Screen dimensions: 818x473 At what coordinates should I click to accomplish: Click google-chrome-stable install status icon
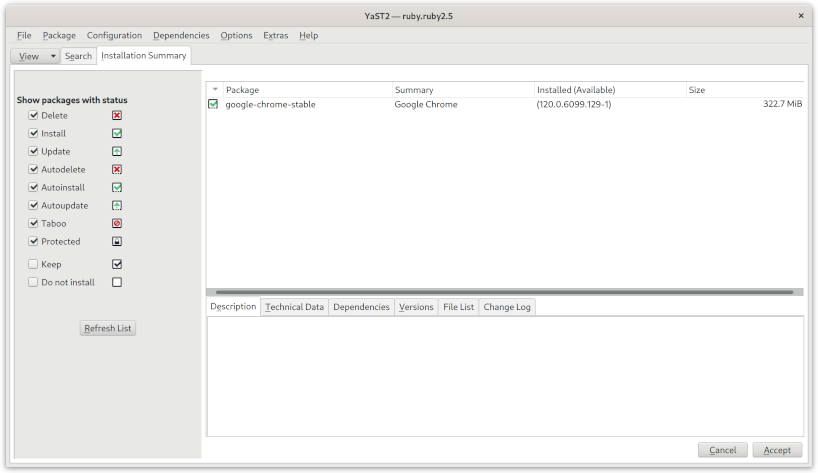coord(213,104)
